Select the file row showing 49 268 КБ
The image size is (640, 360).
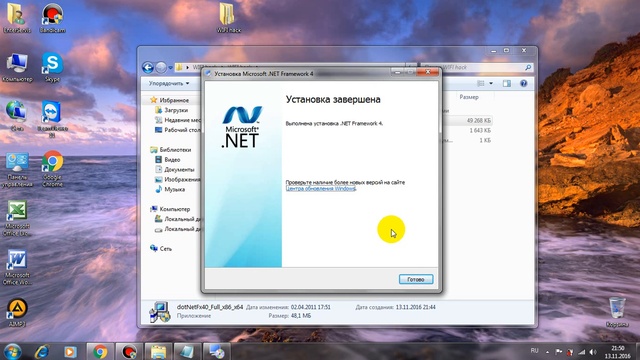click(x=468, y=120)
